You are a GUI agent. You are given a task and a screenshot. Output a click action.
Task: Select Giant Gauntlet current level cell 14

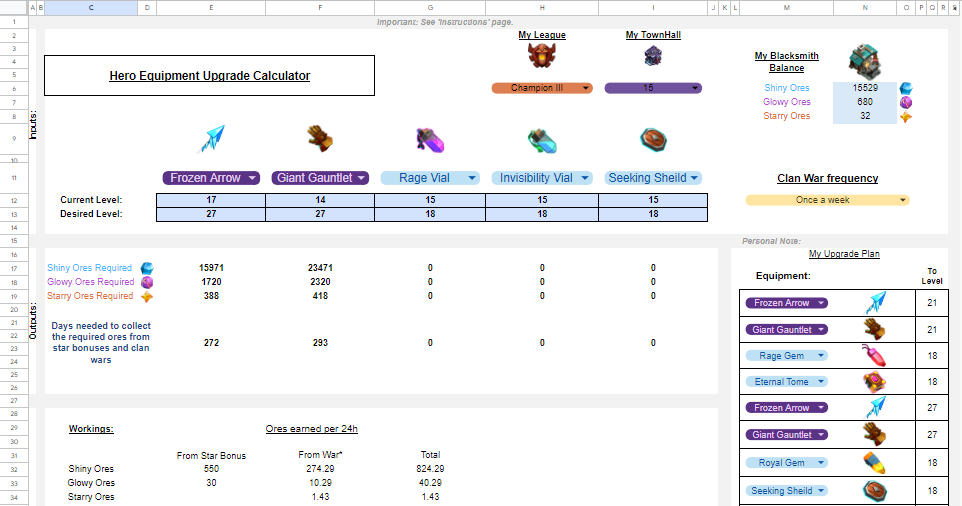pyautogui.click(x=320, y=200)
